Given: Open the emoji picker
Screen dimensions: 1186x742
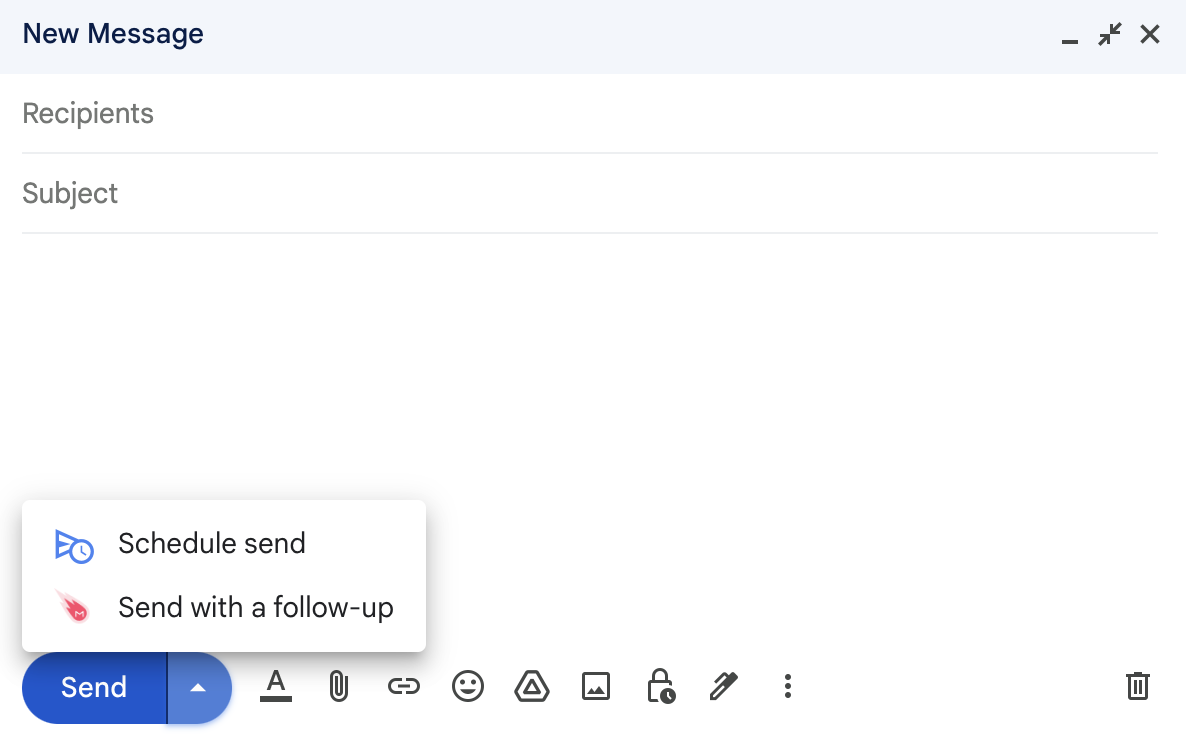Looking at the screenshot, I should point(468,686).
